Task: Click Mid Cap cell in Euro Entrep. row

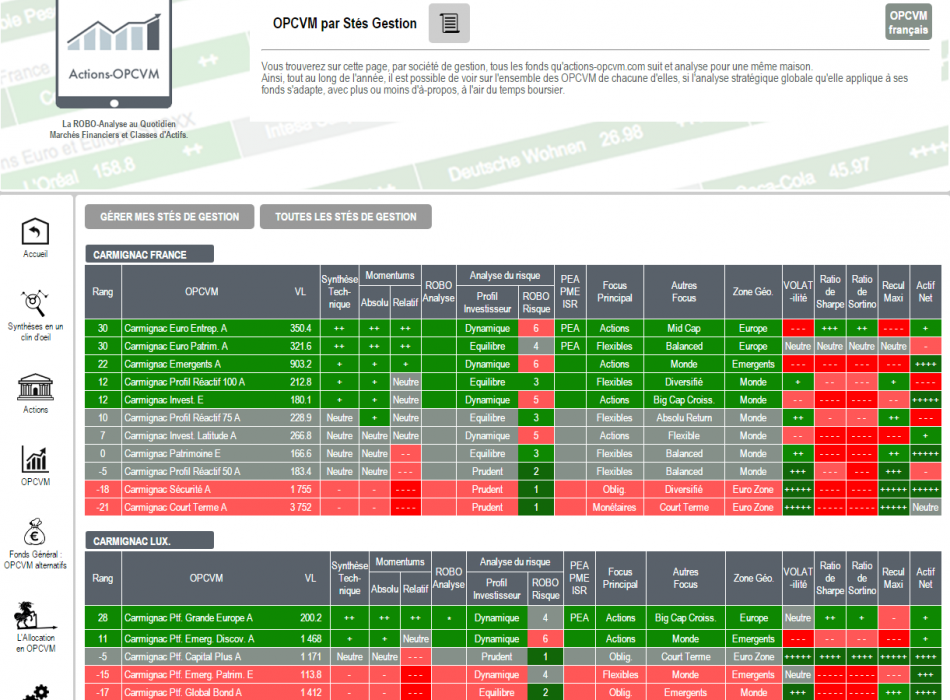Action: click(683, 328)
